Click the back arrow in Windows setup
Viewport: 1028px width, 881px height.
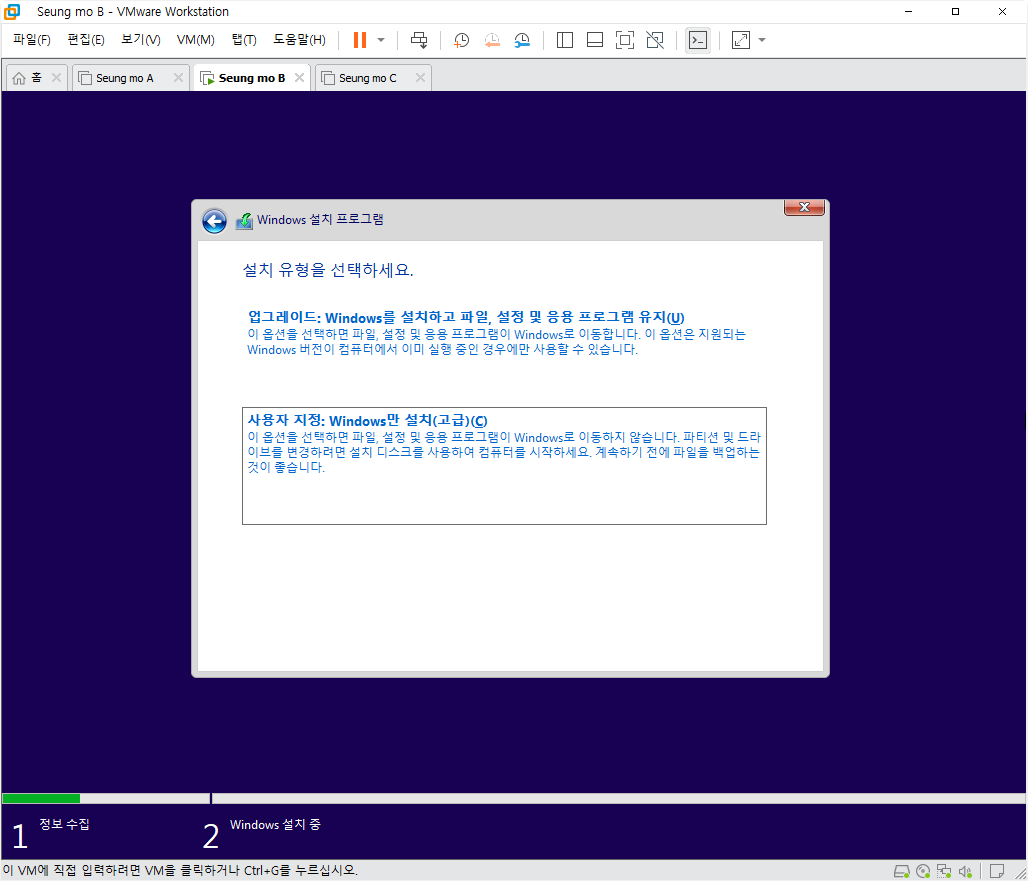click(x=214, y=222)
